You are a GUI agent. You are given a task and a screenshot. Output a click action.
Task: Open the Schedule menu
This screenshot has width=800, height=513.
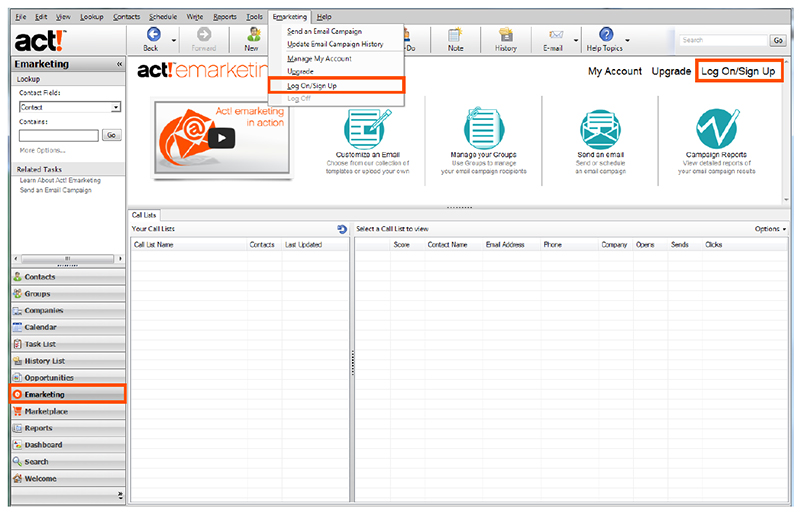[x=163, y=17]
